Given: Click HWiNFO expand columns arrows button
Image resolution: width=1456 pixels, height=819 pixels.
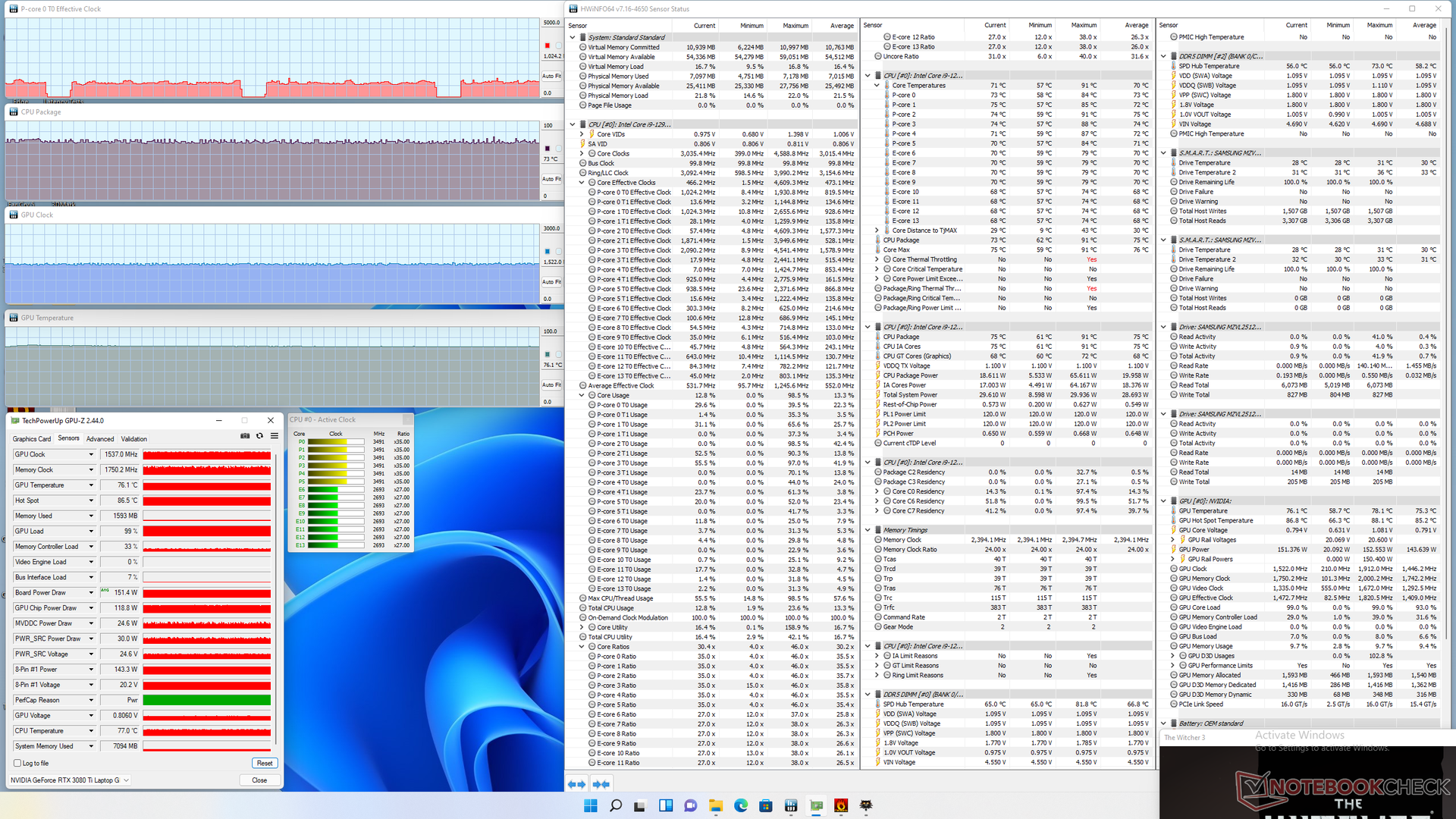Looking at the screenshot, I should [x=576, y=784].
